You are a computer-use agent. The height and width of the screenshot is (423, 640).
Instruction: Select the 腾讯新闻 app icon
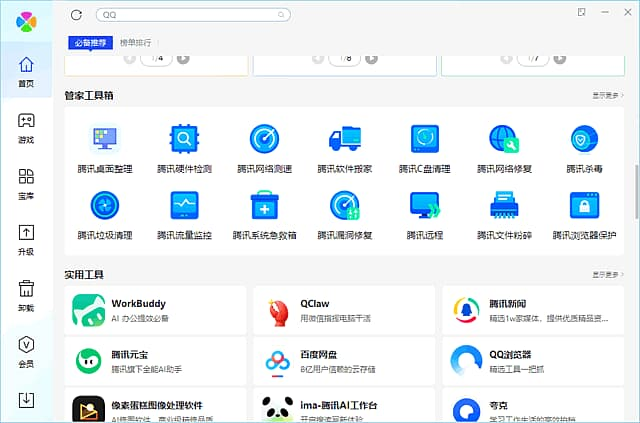tap(467, 310)
